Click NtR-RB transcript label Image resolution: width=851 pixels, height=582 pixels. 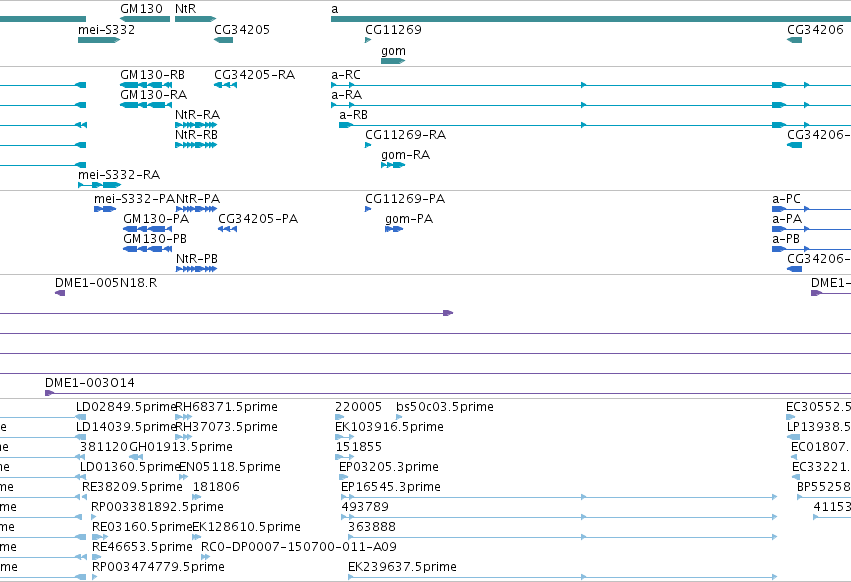pyautogui.click(x=196, y=135)
